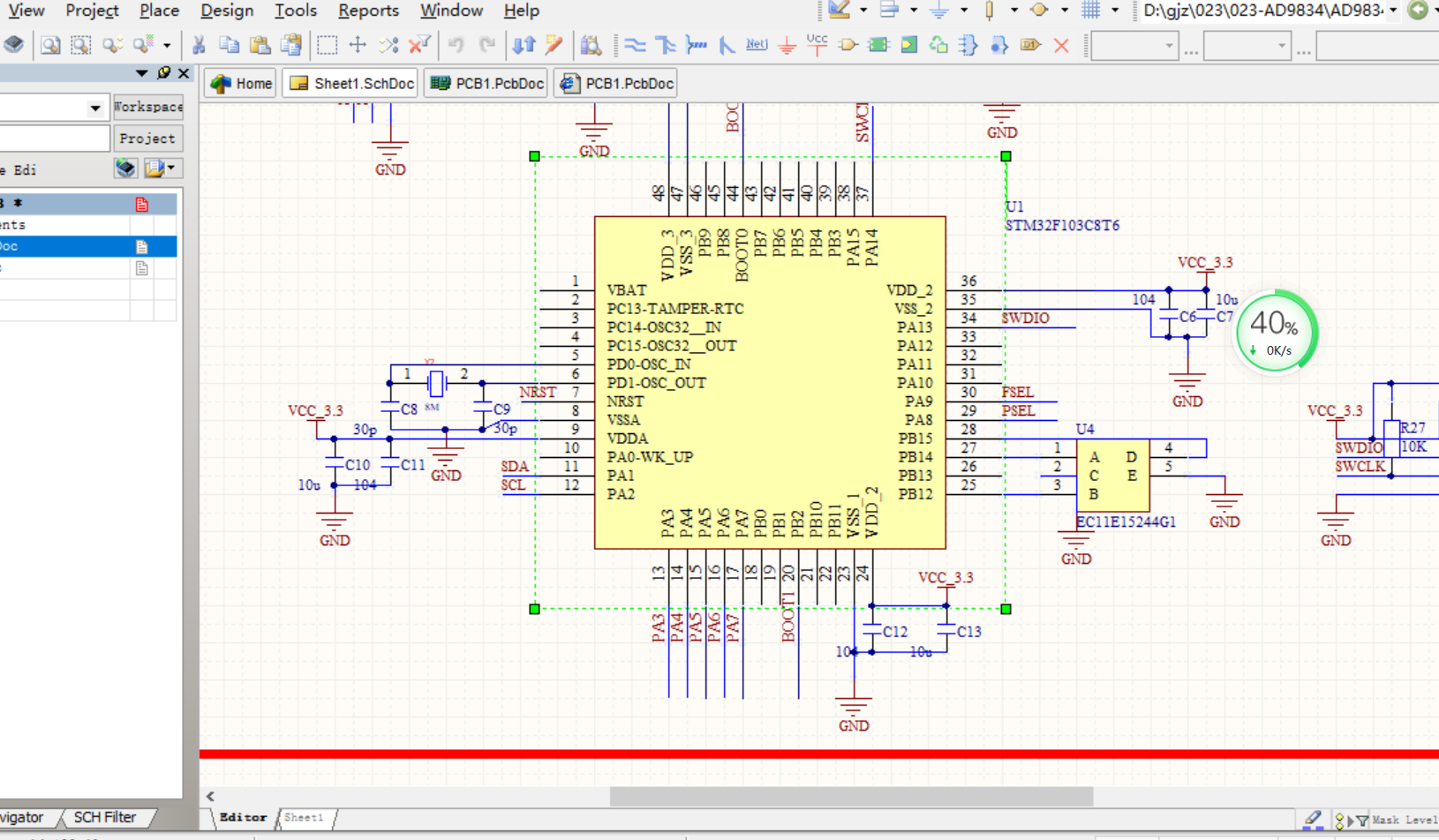Click the Up/Down Hierarchy arrows icon
Viewport: 1439px width, 840px height.
point(524,45)
